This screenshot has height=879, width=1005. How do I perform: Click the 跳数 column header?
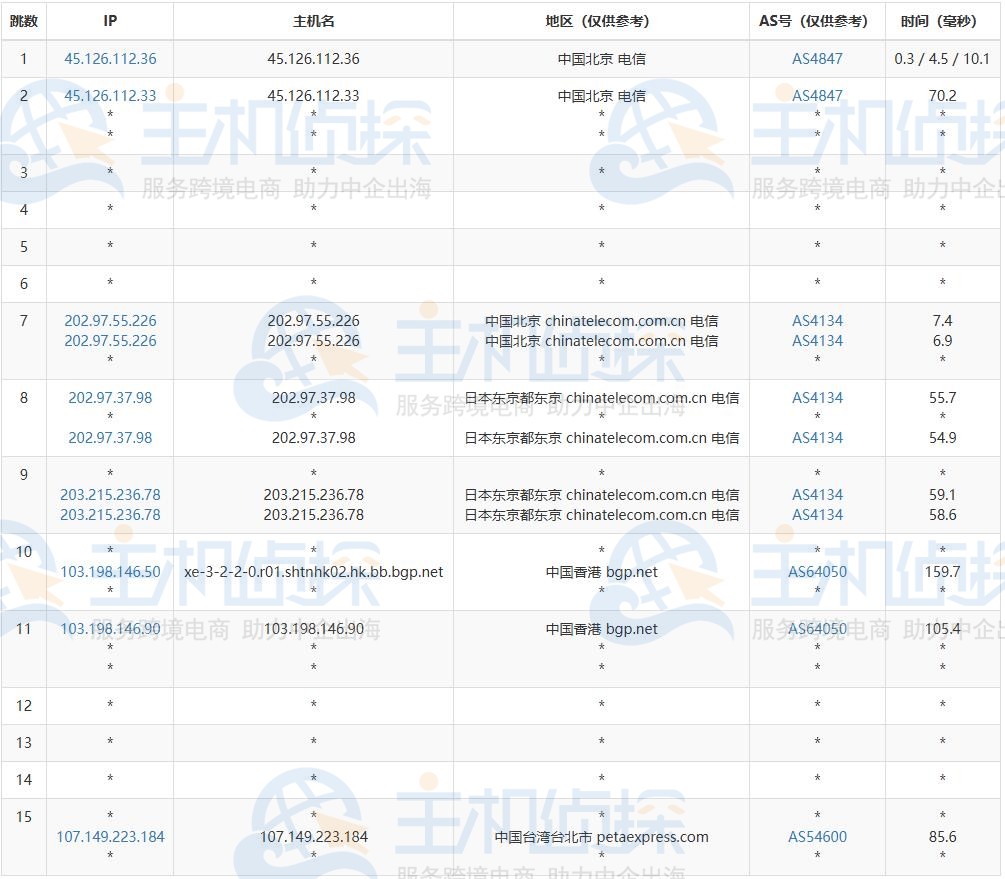(x=23, y=21)
